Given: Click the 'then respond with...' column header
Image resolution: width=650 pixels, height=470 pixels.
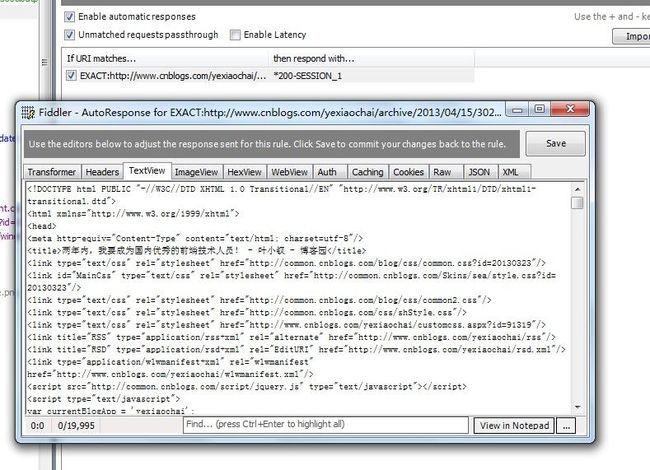Looking at the screenshot, I should click(x=372, y=58).
